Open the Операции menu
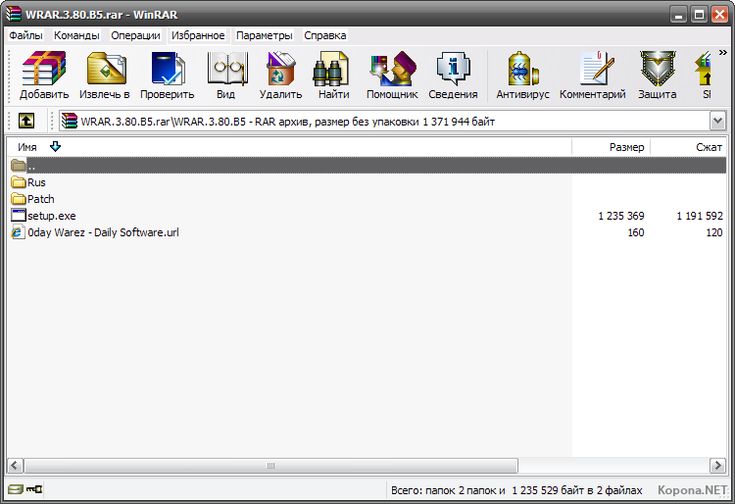The height and width of the screenshot is (504, 735). [x=135, y=35]
